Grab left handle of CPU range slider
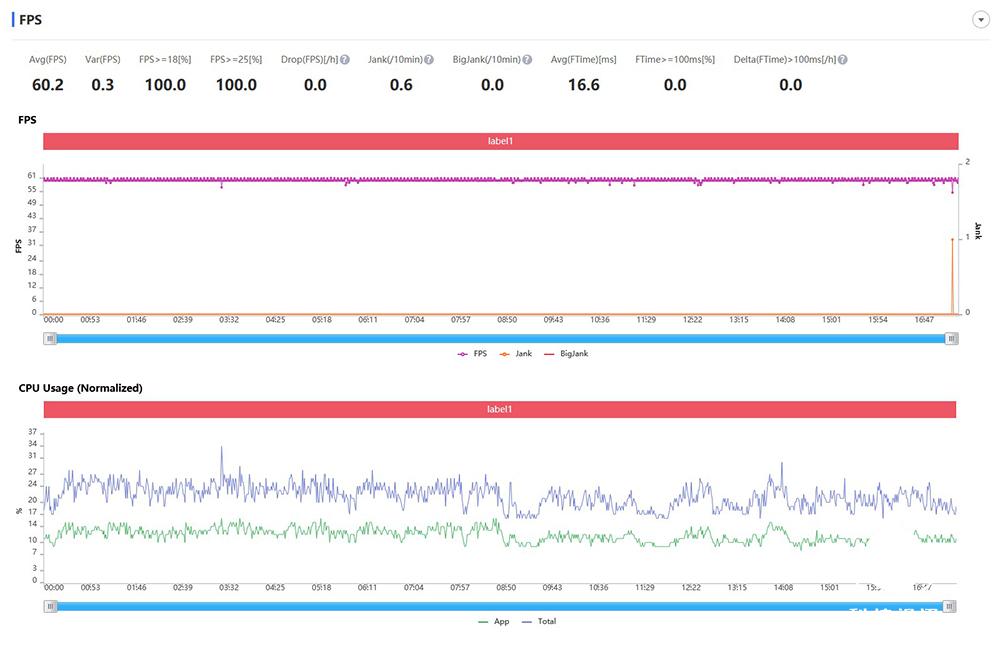The height and width of the screenshot is (661, 1000). pyautogui.click(x=50, y=607)
